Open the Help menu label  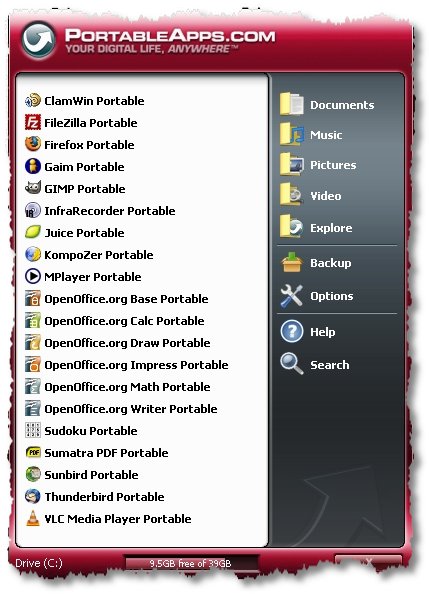click(323, 332)
